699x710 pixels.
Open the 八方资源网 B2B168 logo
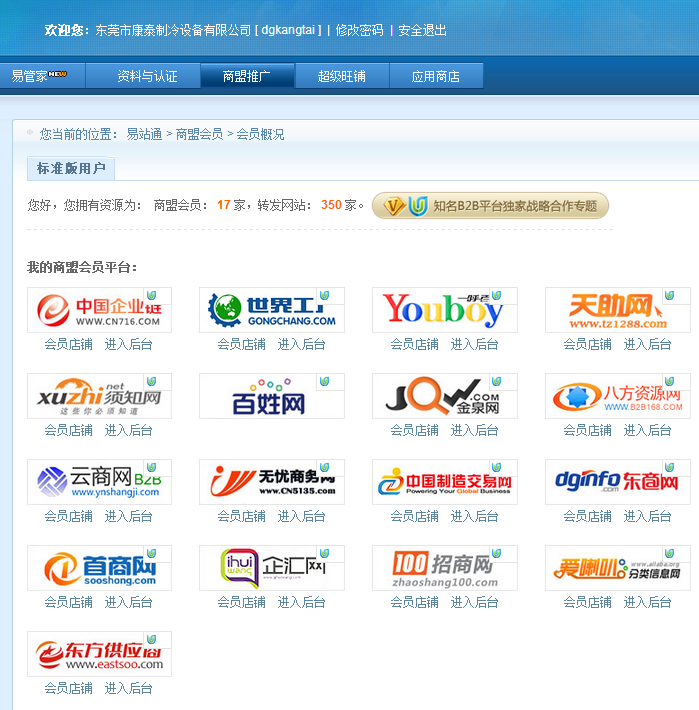tap(617, 396)
